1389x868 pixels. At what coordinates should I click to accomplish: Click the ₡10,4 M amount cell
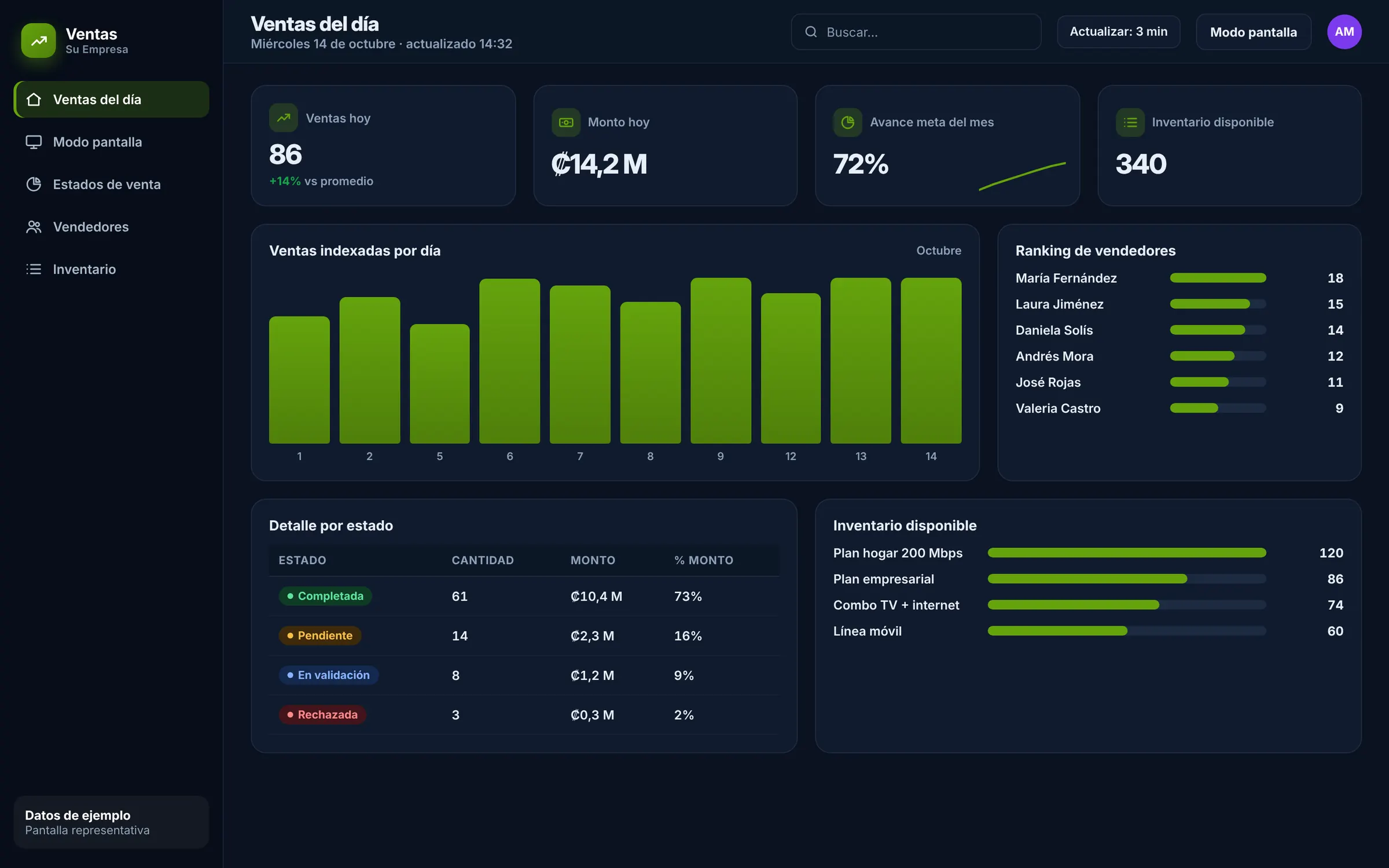(596, 596)
